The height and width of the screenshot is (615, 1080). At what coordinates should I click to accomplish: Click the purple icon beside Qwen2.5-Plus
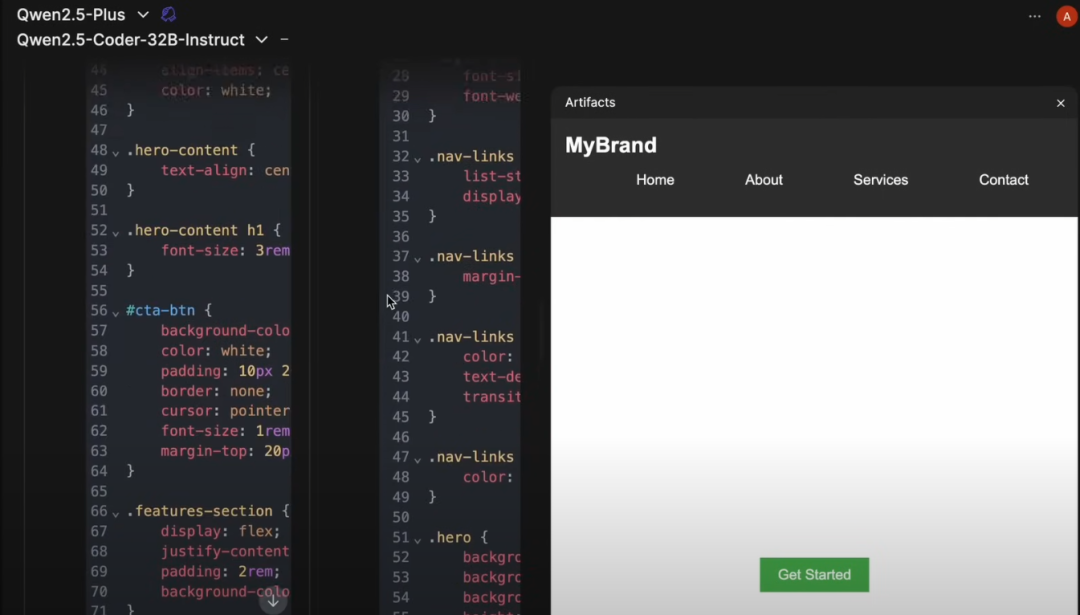click(x=168, y=15)
